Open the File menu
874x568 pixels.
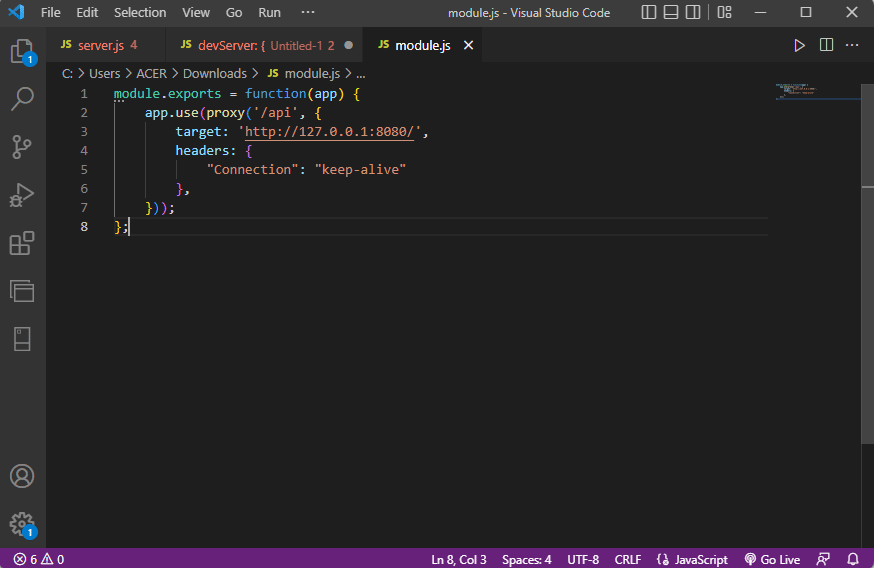pyautogui.click(x=51, y=12)
